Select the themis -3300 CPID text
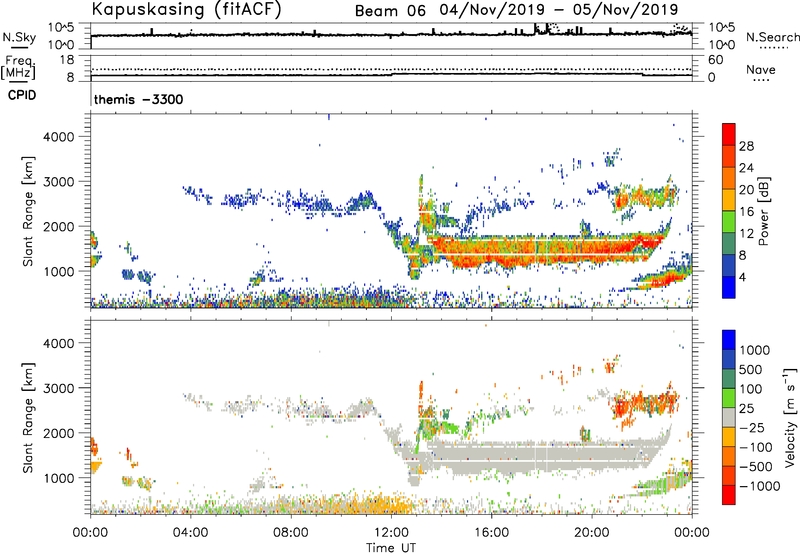Image resolution: width=800 pixels, height=554 pixels. (x=138, y=99)
